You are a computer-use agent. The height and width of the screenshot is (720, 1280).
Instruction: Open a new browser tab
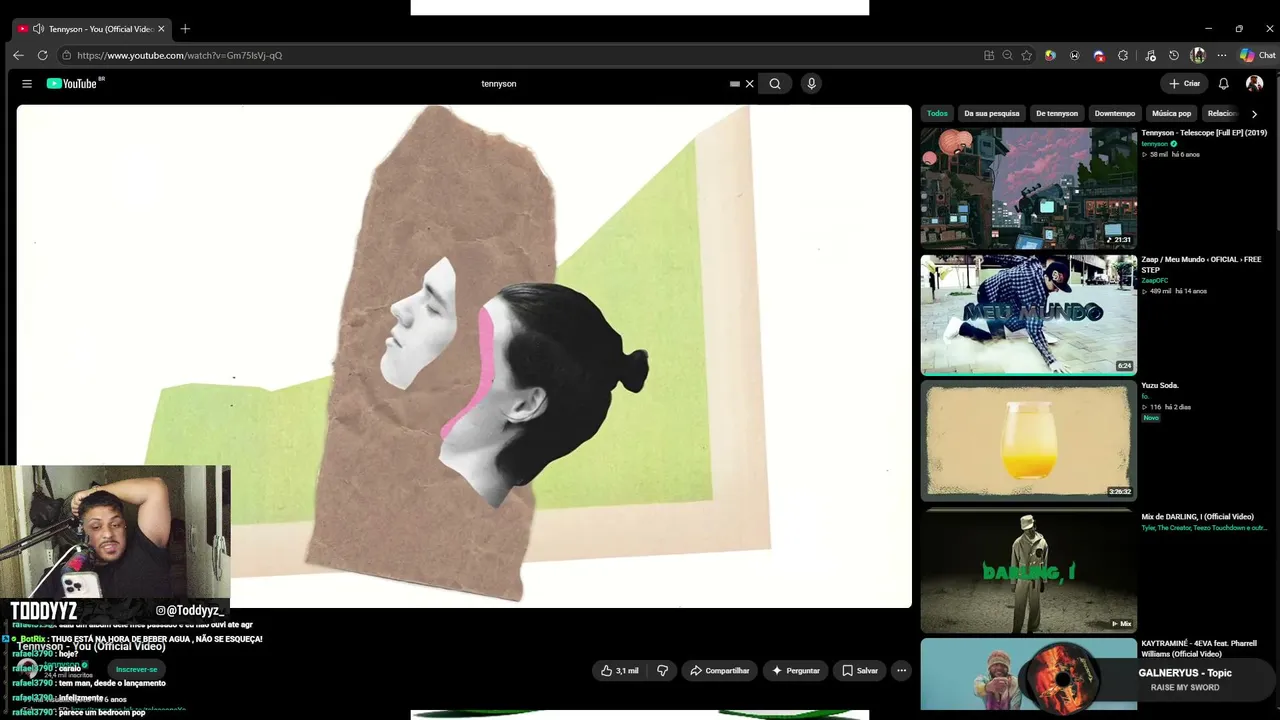click(x=185, y=29)
